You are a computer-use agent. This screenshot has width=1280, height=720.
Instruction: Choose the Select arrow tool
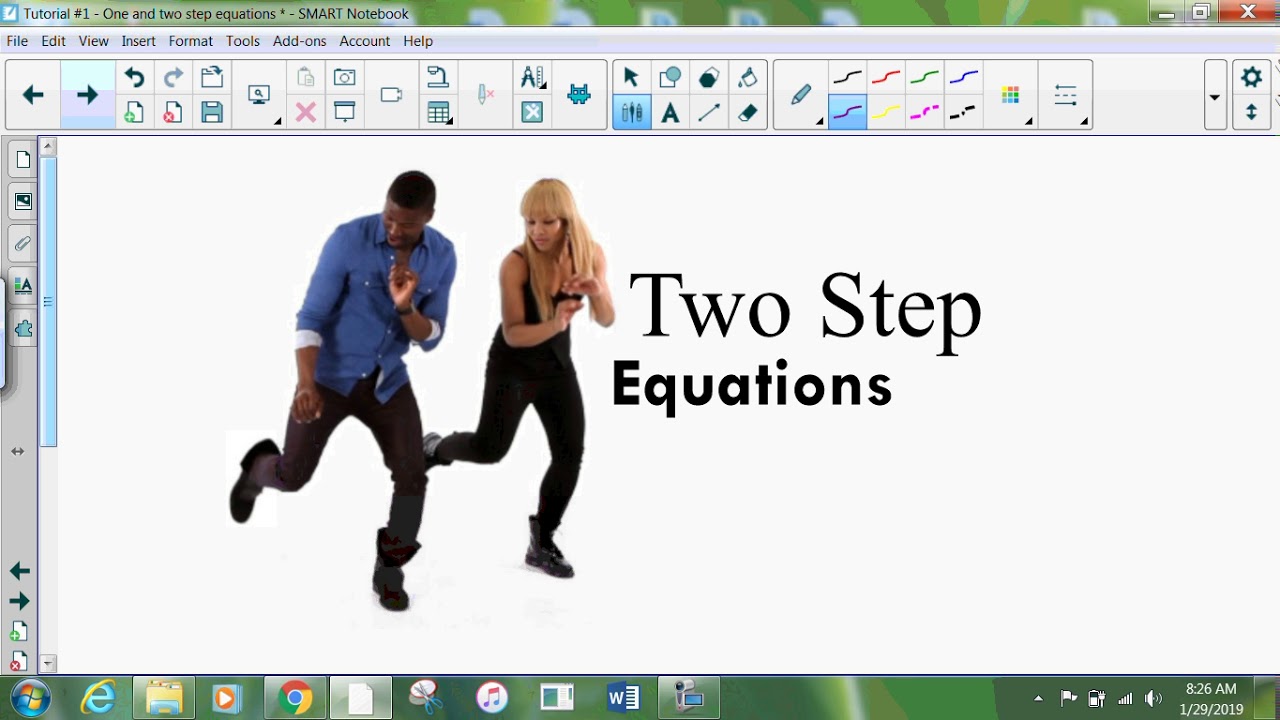click(631, 78)
